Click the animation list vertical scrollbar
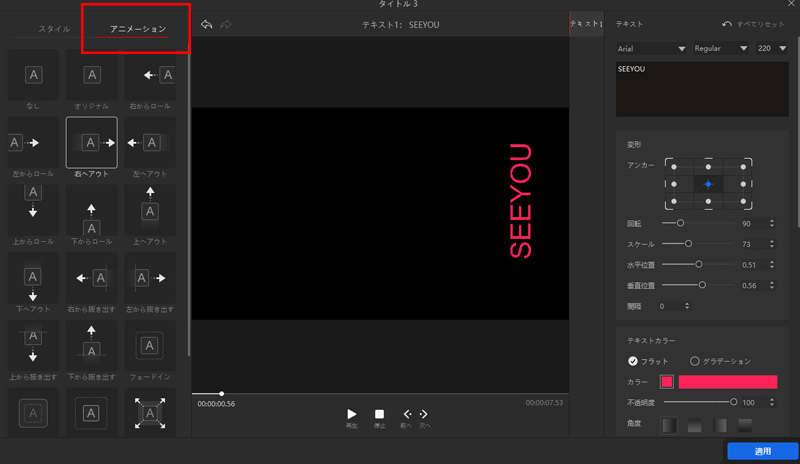The image size is (800, 464). click(x=189, y=204)
